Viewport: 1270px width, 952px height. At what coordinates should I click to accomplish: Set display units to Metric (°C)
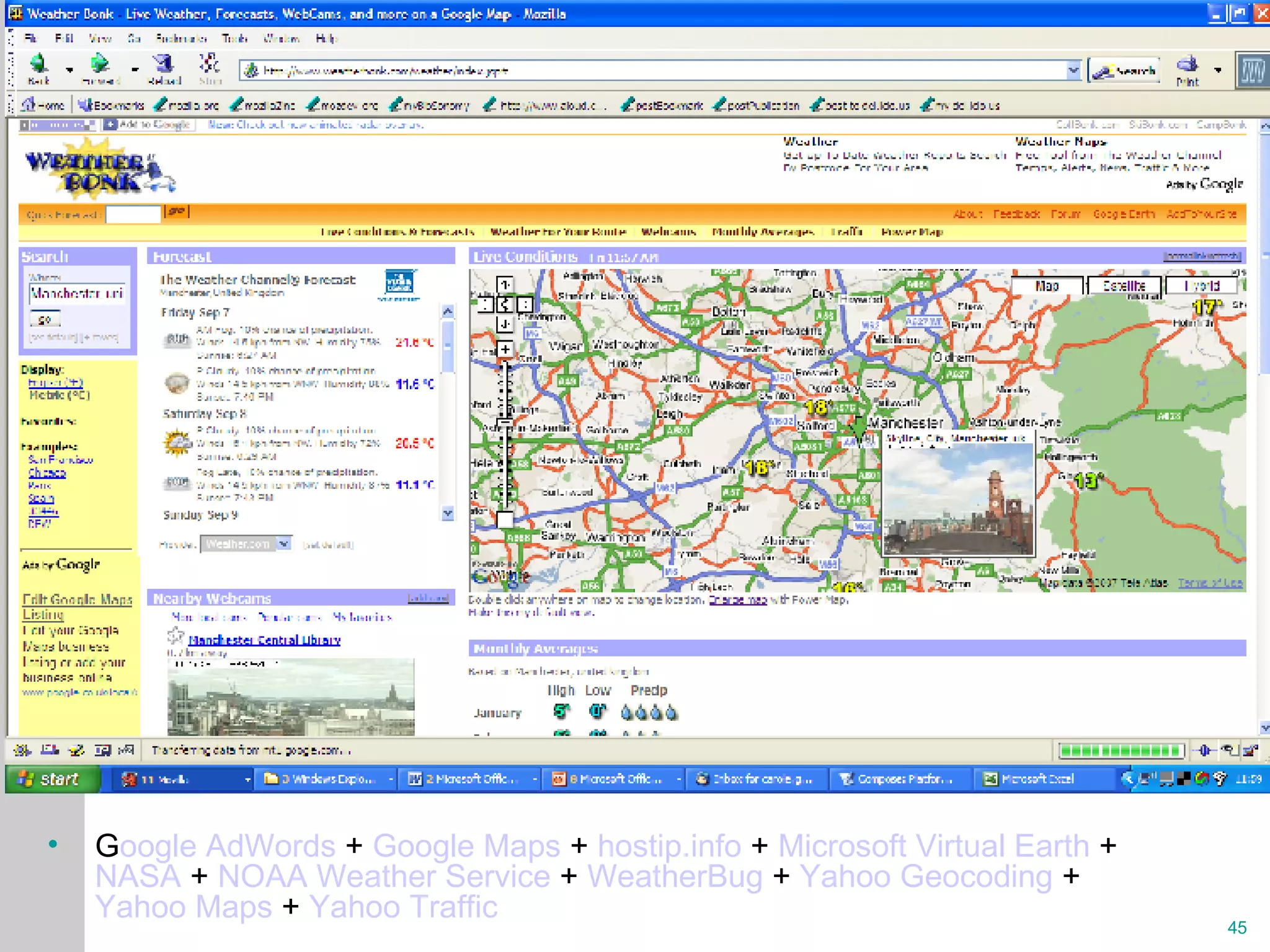click(60, 395)
